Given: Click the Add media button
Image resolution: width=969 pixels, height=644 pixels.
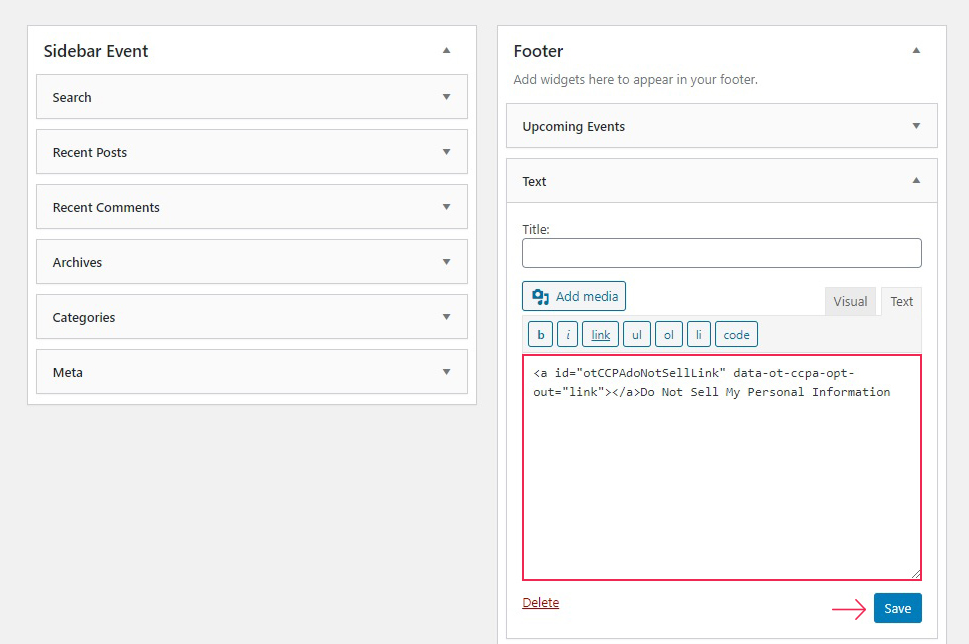Looking at the screenshot, I should (573, 296).
